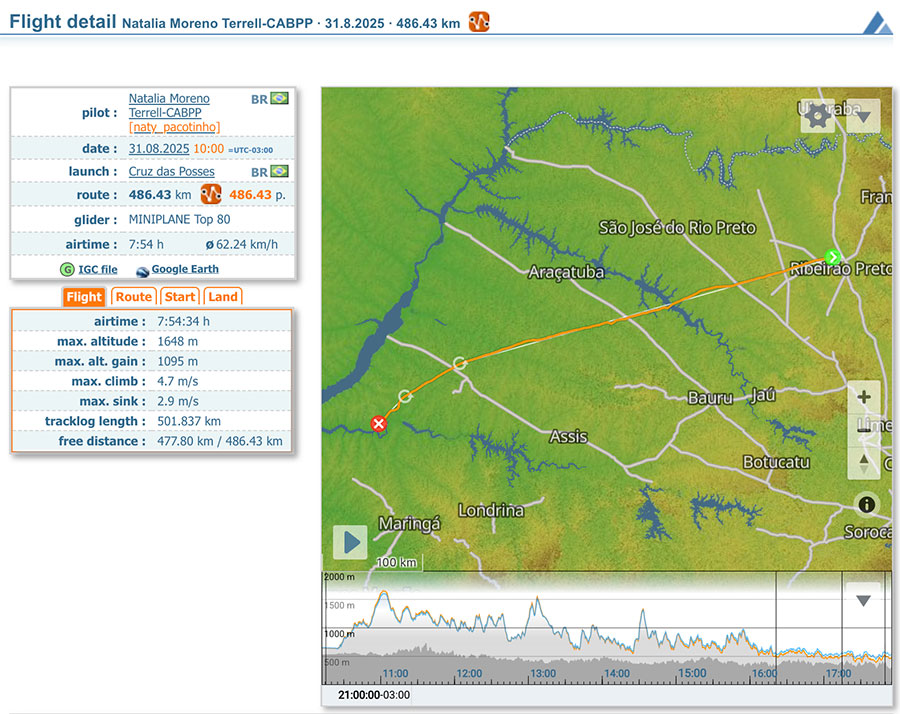Download the IGC file
The width and height of the screenshot is (900, 714).
(x=96, y=270)
